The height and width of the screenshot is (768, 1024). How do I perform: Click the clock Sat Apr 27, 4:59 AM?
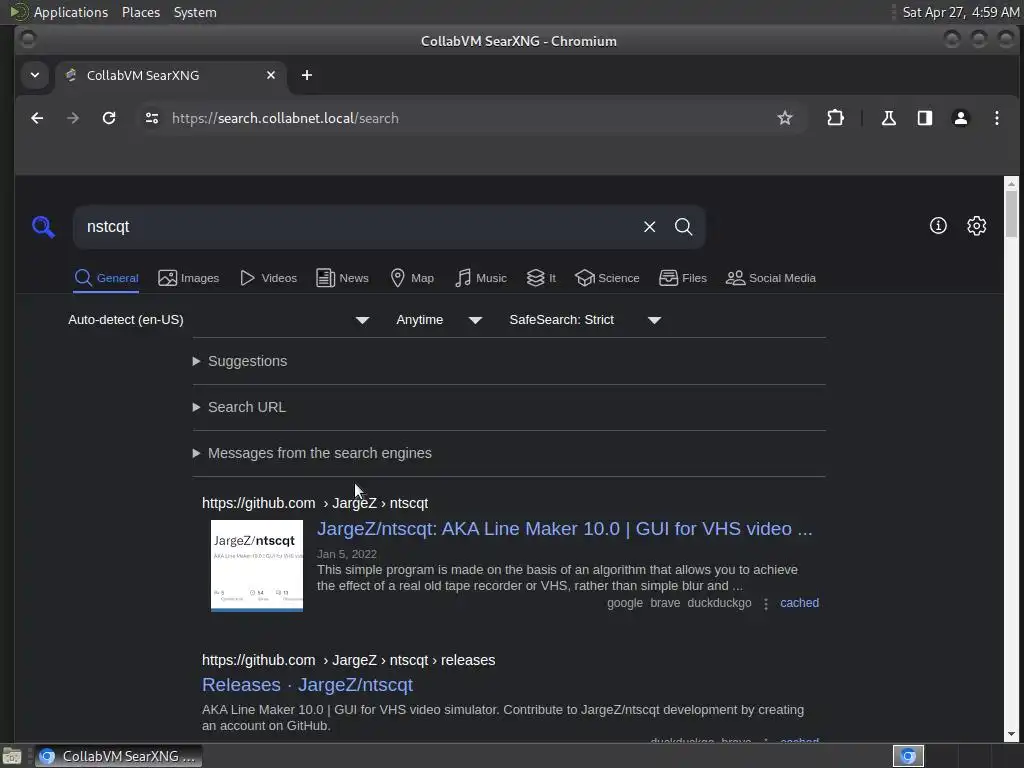pyautogui.click(x=961, y=12)
